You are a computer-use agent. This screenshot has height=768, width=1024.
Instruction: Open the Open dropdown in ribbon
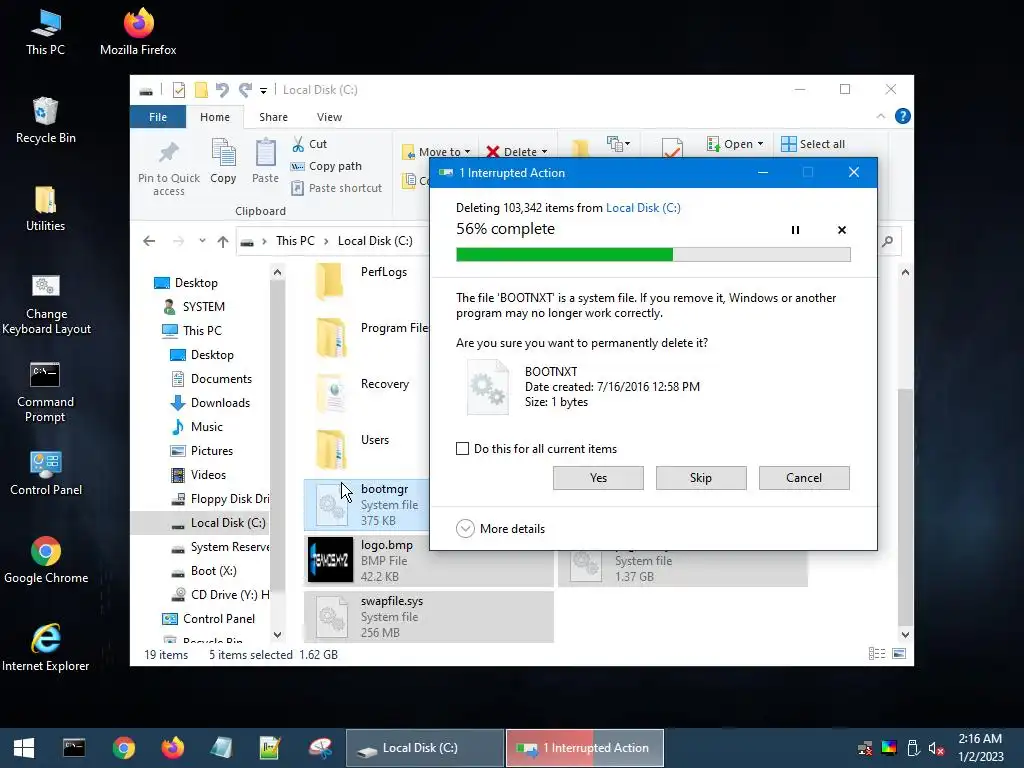(735, 144)
